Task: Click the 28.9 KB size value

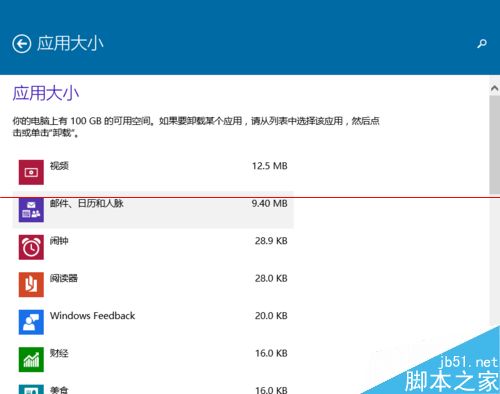Action: (x=271, y=241)
